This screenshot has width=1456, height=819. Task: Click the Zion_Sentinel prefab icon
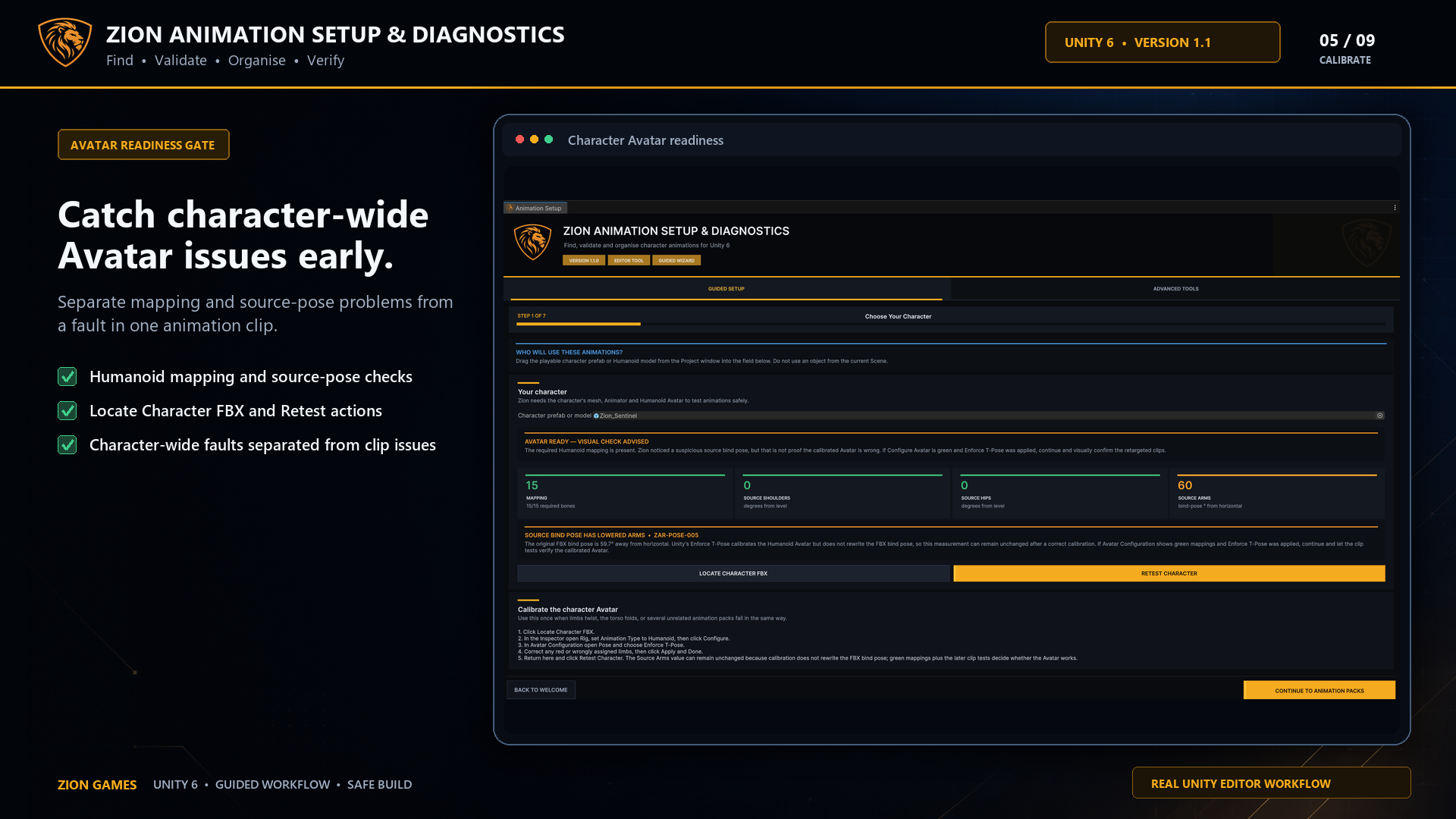click(x=596, y=416)
